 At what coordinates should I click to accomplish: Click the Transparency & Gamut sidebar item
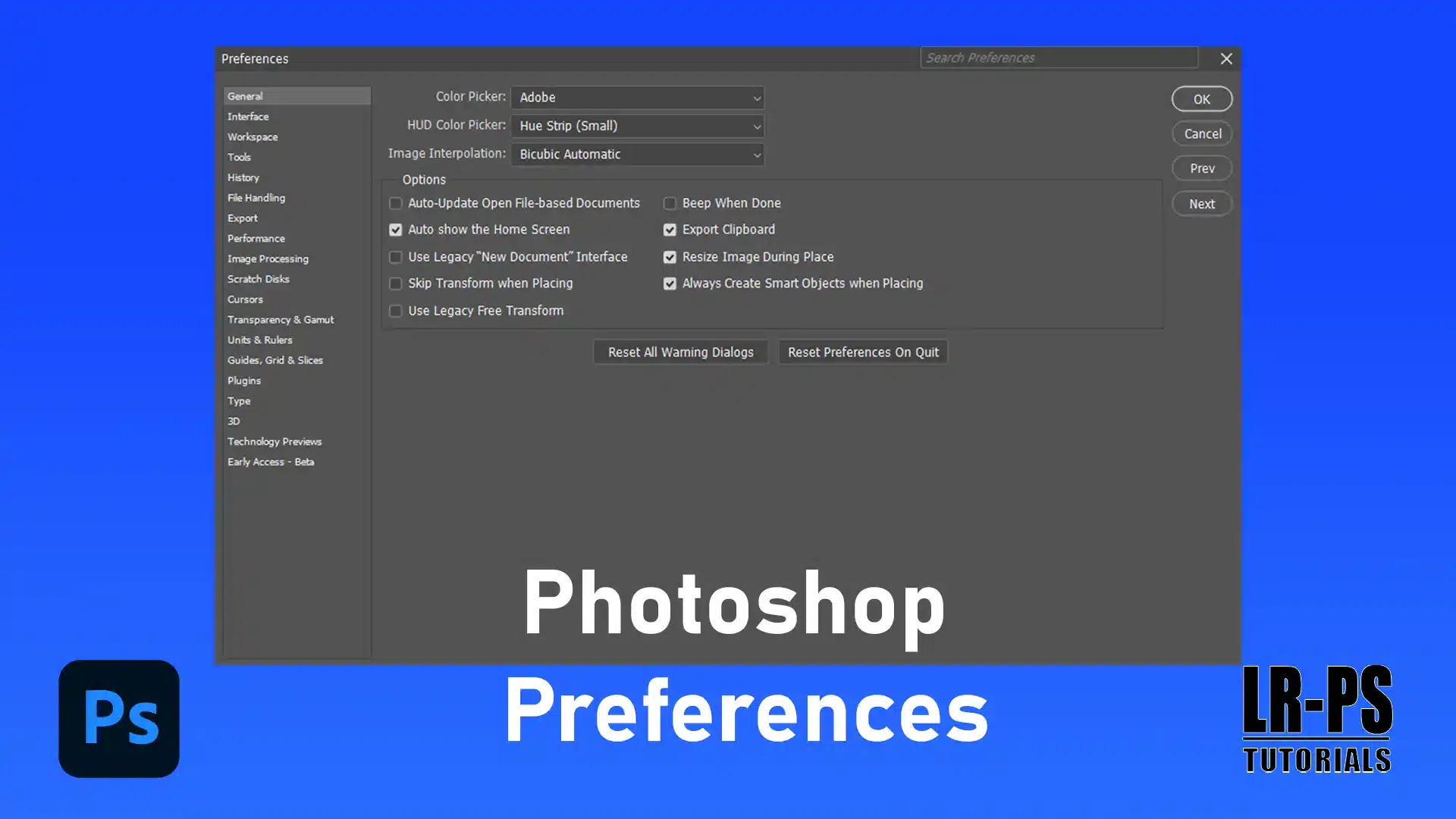point(281,319)
